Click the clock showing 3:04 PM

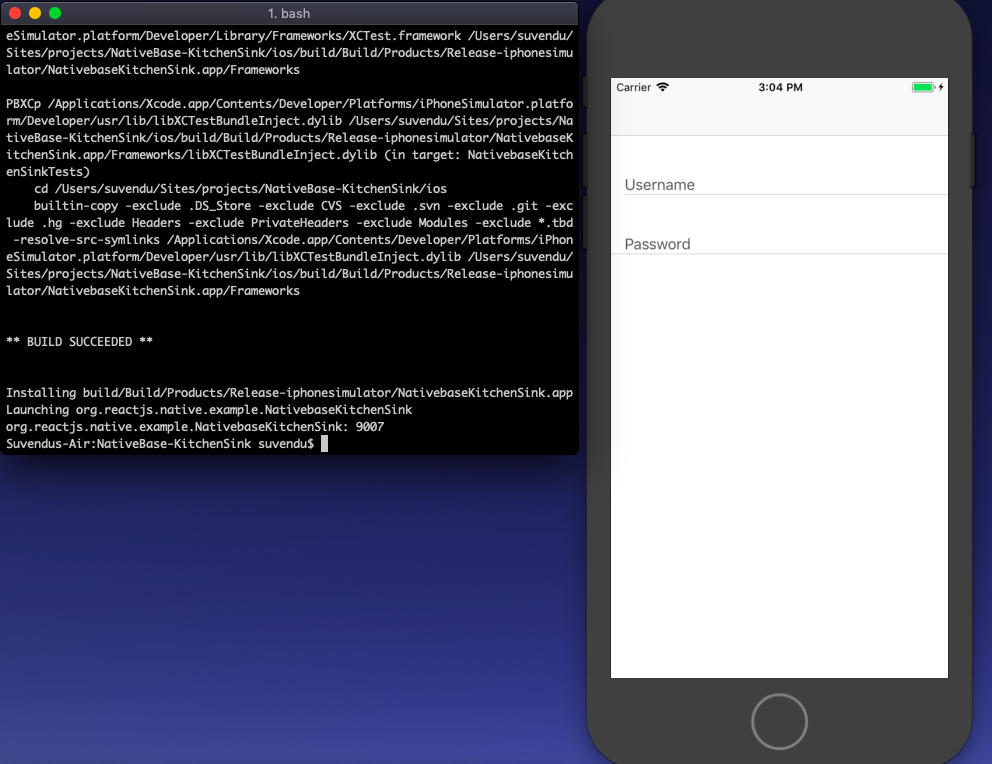click(x=779, y=87)
